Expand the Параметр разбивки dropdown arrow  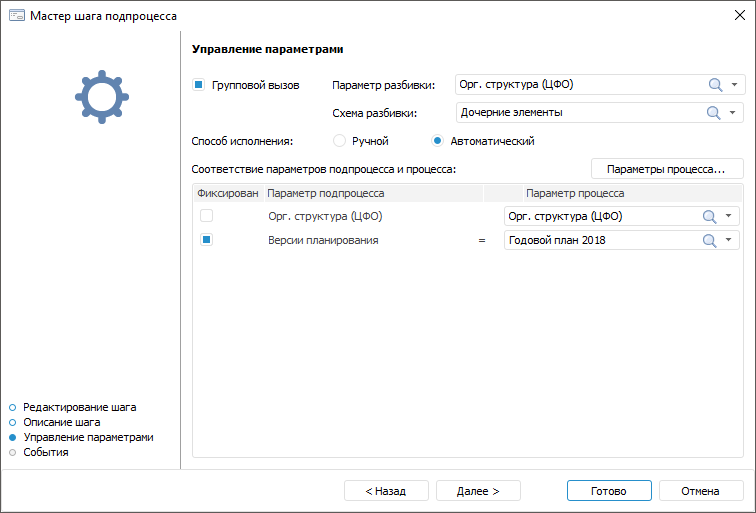[x=735, y=85]
